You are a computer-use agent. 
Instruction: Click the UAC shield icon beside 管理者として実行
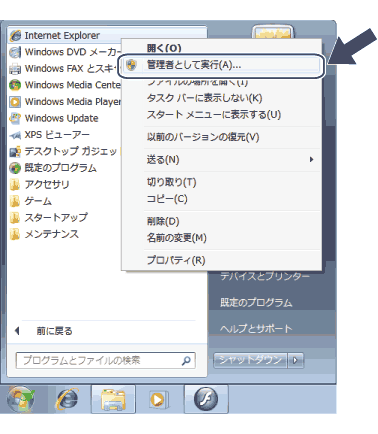[132, 65]
